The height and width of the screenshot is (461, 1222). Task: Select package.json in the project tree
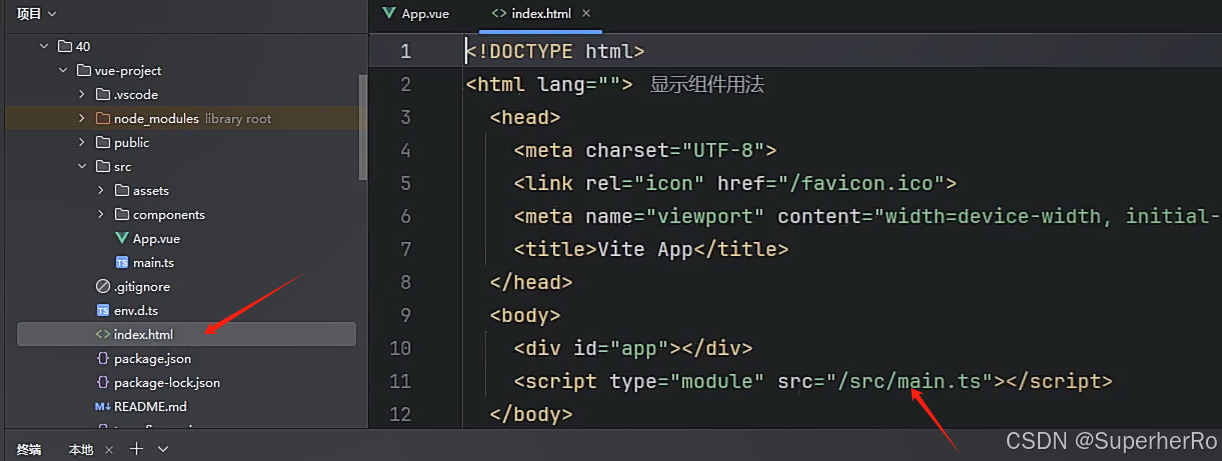[152, 358]
